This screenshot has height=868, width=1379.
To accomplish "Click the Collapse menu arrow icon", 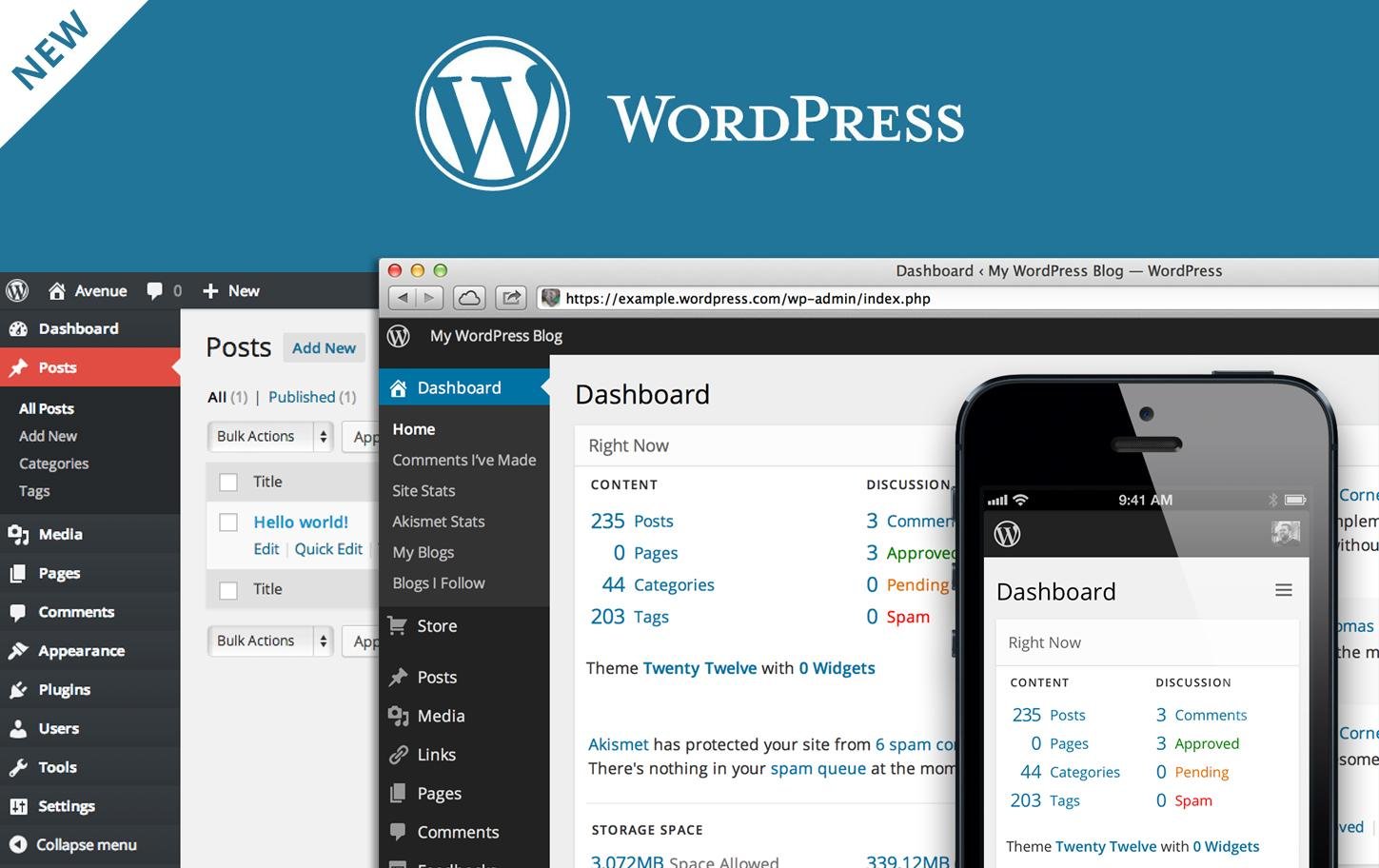I will click(18, 844).
